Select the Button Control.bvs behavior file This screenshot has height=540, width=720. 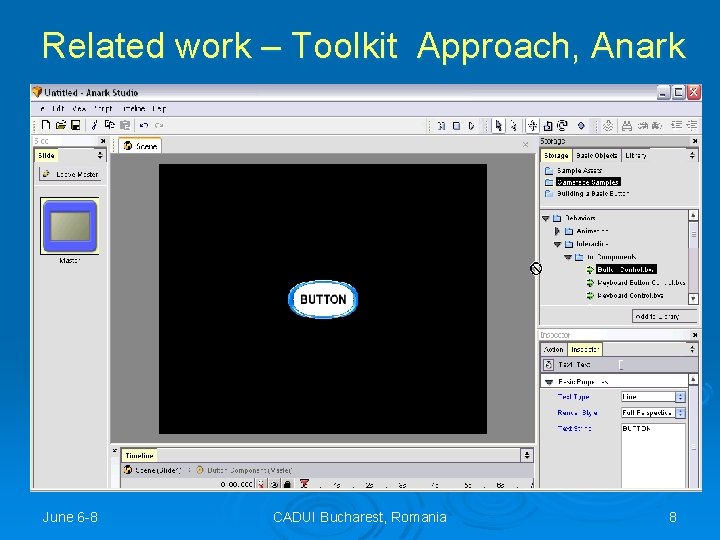point(622,270)
